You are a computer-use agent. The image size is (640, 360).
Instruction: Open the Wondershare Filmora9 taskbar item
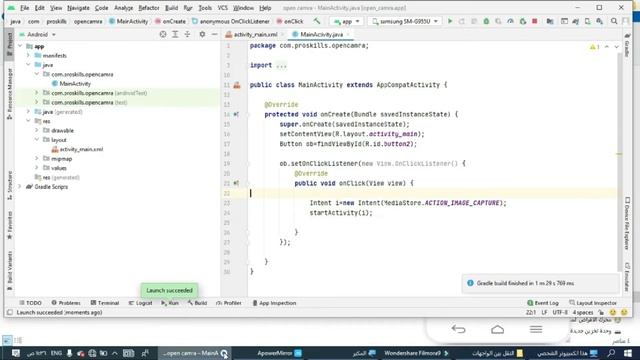416,353
